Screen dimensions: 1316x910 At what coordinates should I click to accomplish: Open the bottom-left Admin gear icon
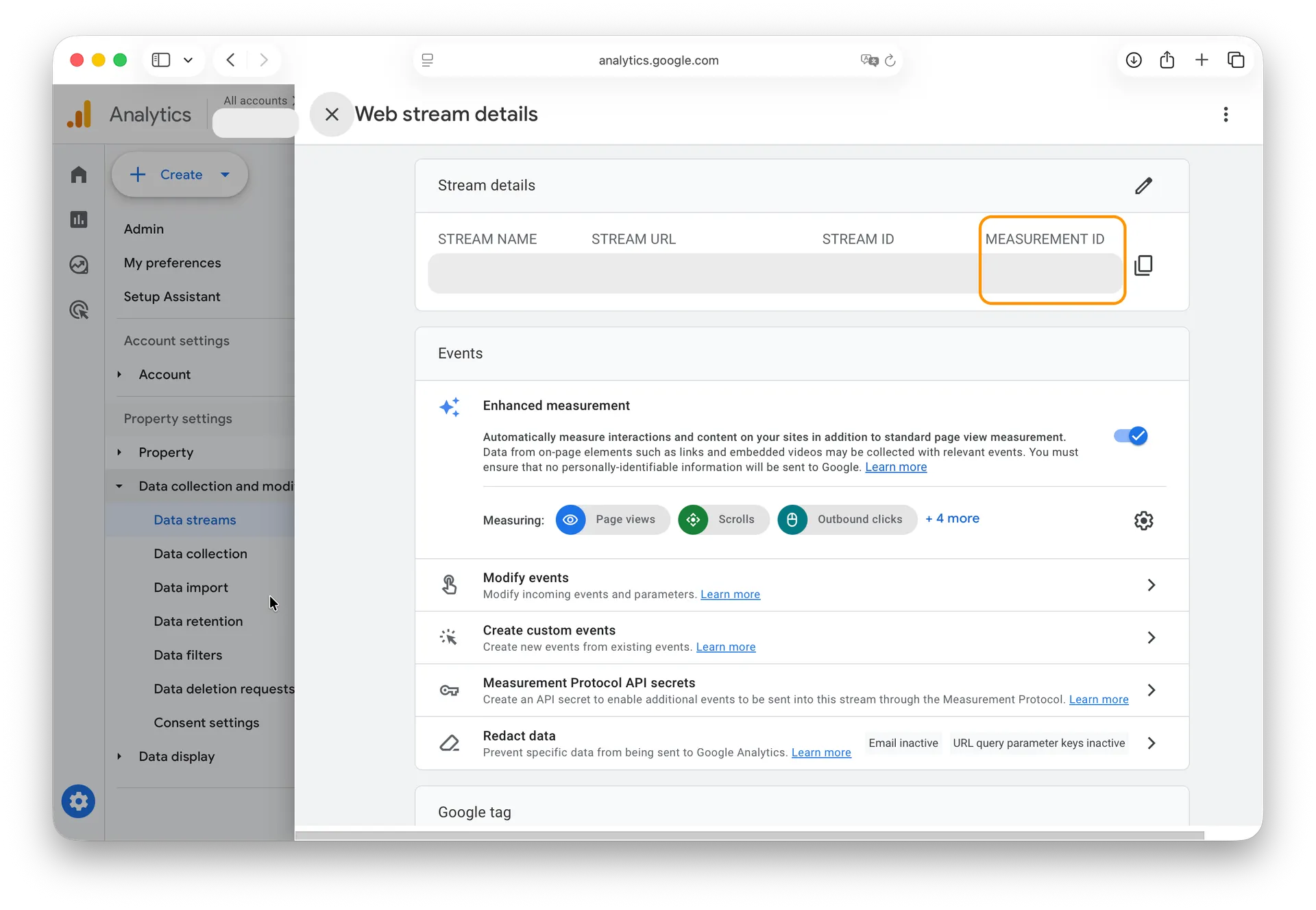78,801
